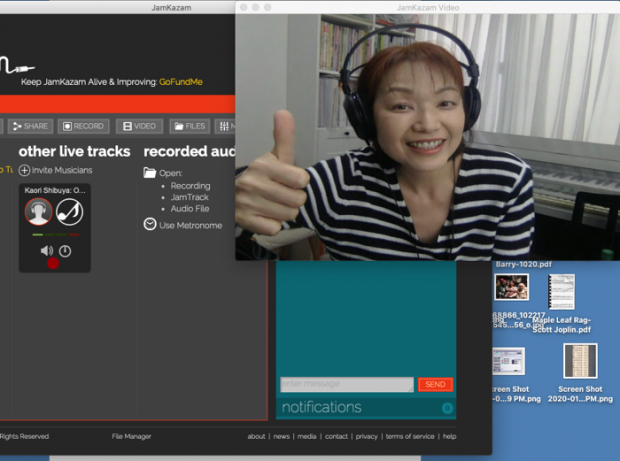Open Maple Leaf Rag-Scott Joplin.pdf desktop file
620x461 pixels.
pyautogui.click(x=561, y=292)
